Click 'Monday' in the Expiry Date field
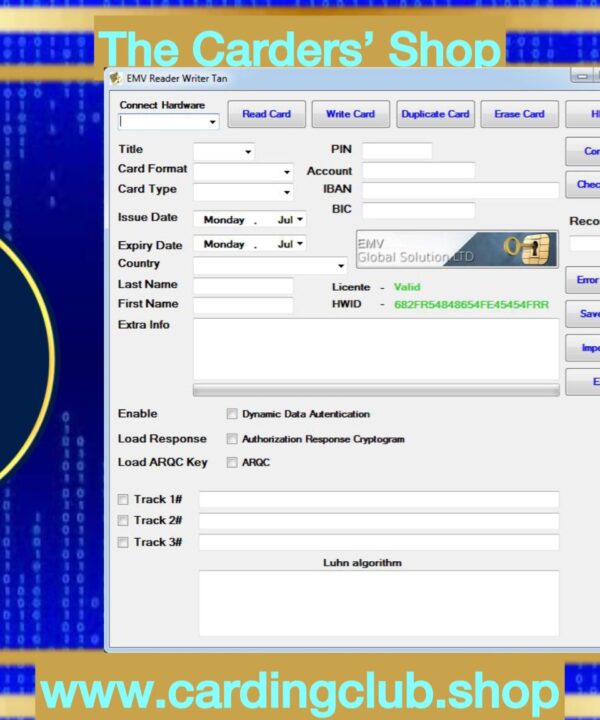Image resolution: width=600 pixels, height=720 pixels. pos(224,244)
